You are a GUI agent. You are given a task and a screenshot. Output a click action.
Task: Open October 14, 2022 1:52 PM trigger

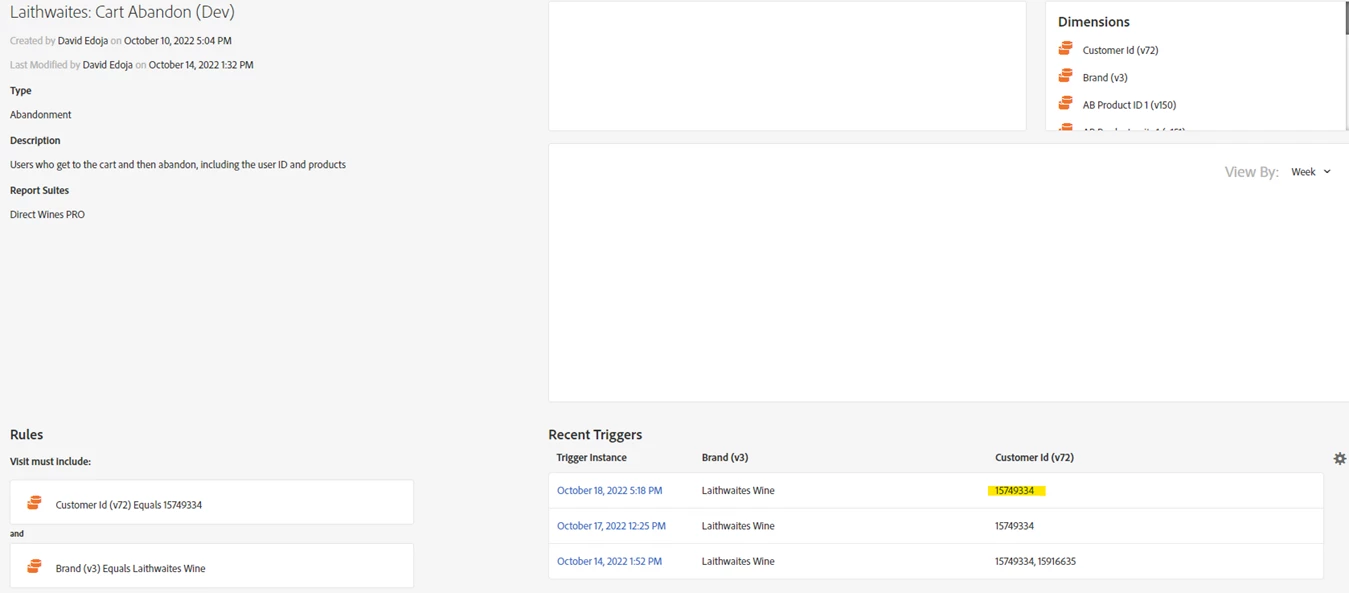[x=609, y=562]
